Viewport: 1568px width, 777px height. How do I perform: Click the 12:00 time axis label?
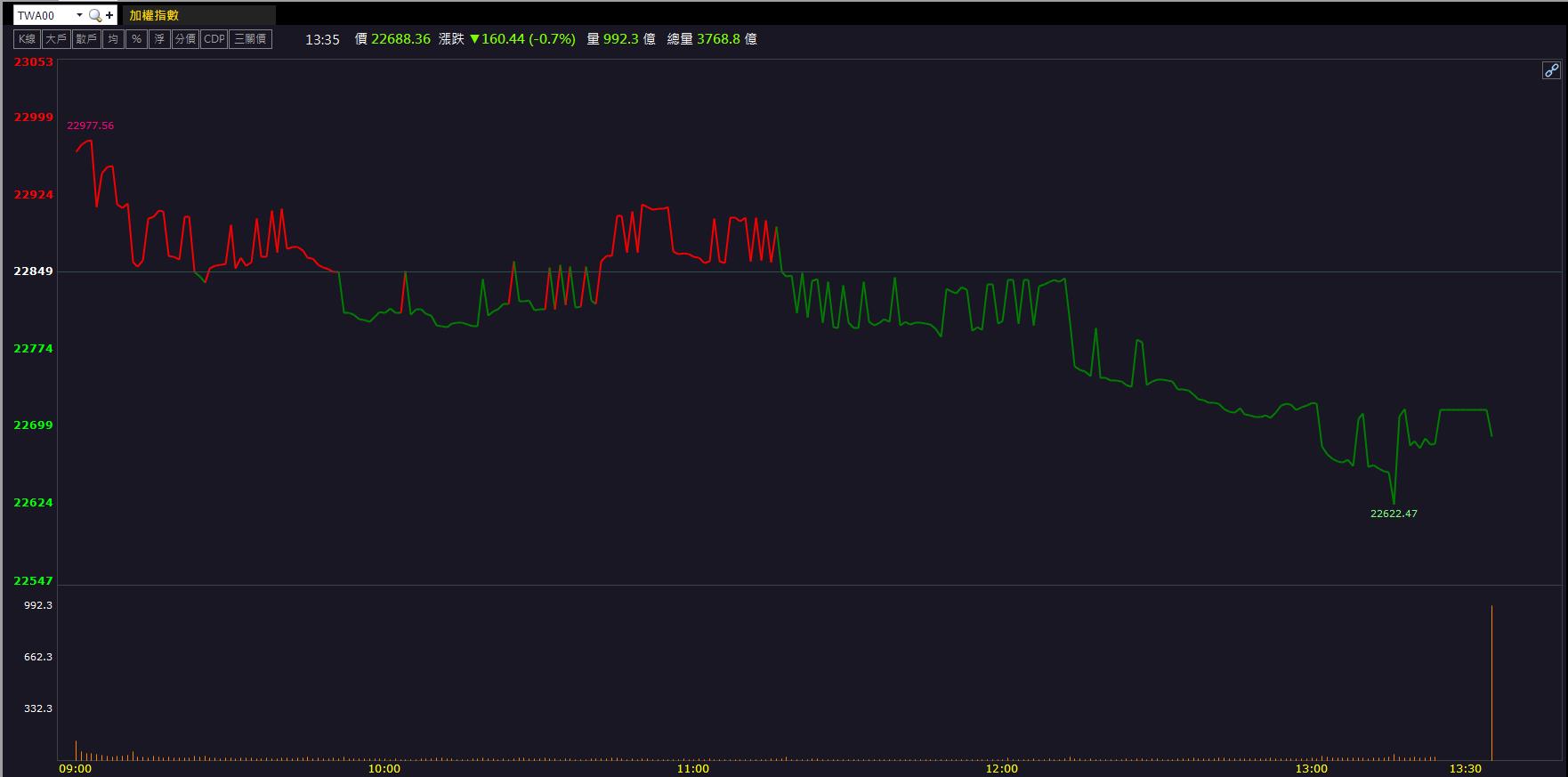click(1002, 768)
